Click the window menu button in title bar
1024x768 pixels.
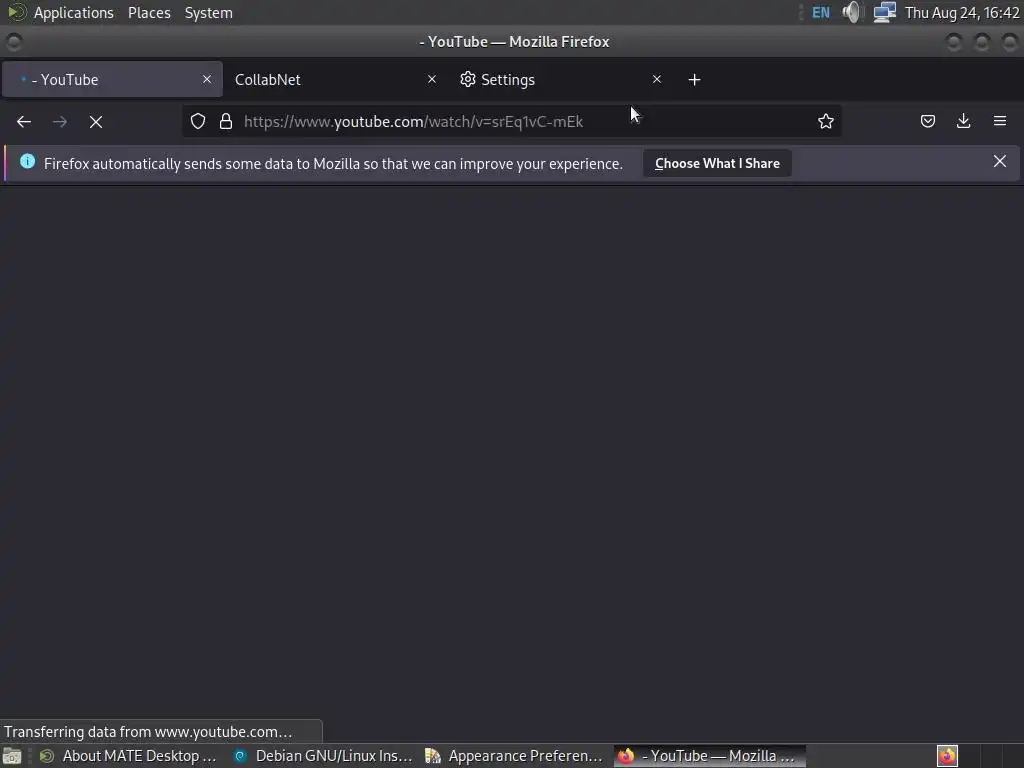point(14,42)
